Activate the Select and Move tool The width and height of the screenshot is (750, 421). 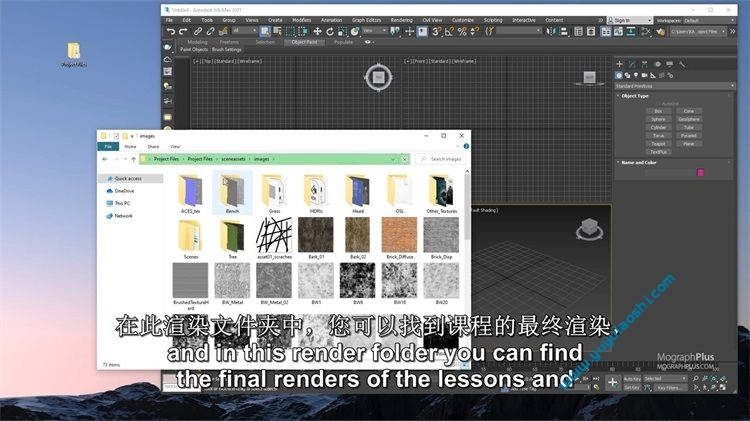click(x=317, y=32)
